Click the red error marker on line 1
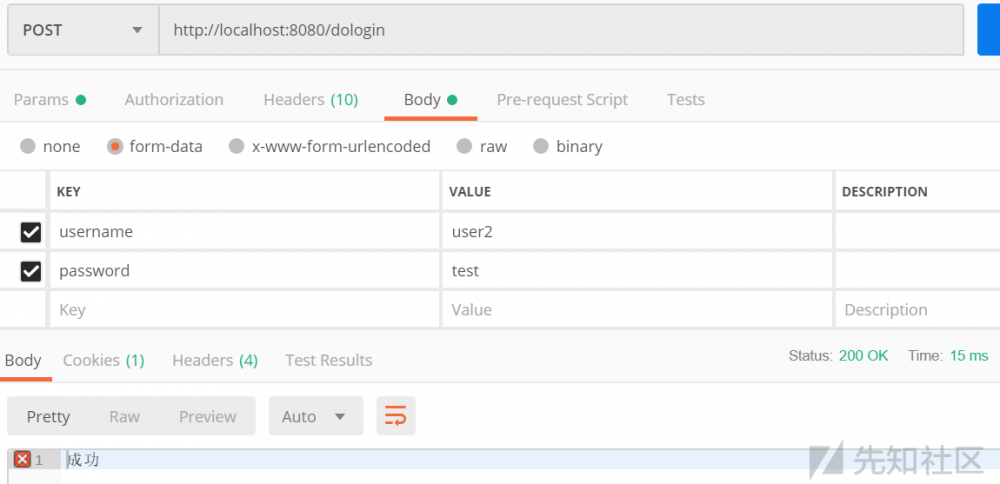This screenshot has width=1000, height=484. click(22, 459)
